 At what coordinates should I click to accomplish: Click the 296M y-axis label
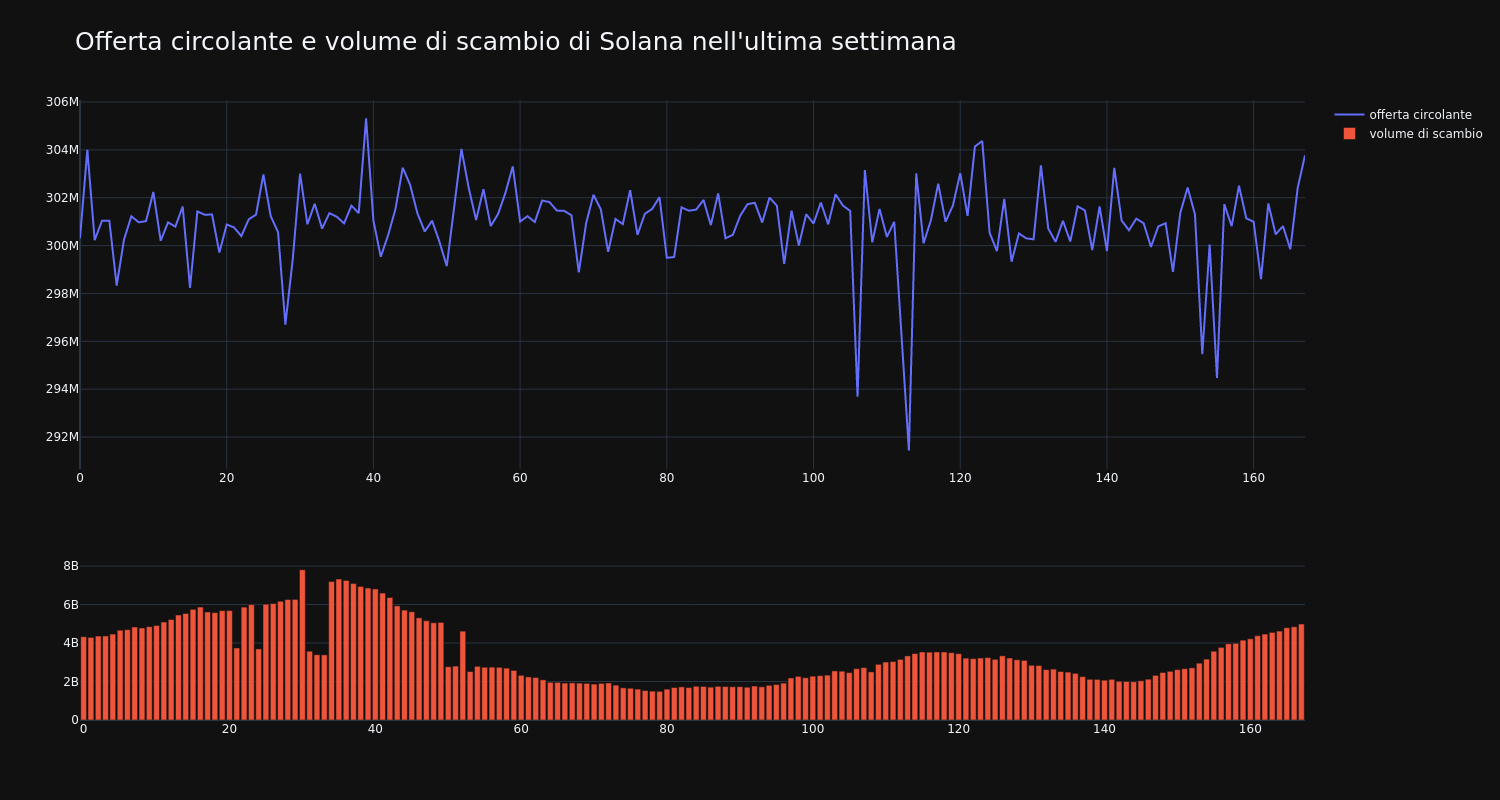click(62, 342)
